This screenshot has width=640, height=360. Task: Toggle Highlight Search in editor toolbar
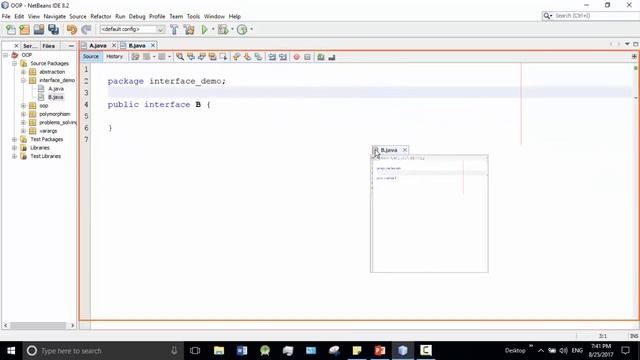click(x=213, y=57)
